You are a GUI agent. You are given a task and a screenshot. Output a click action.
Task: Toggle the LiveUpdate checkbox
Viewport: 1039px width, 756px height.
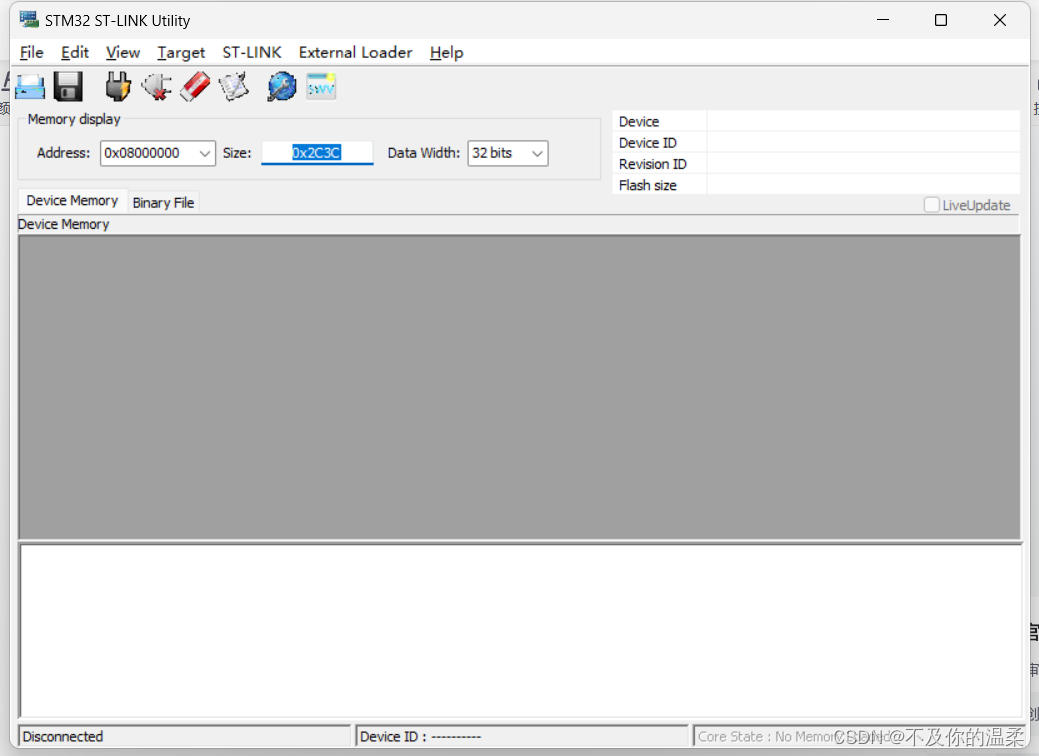(x=931, y=205)
